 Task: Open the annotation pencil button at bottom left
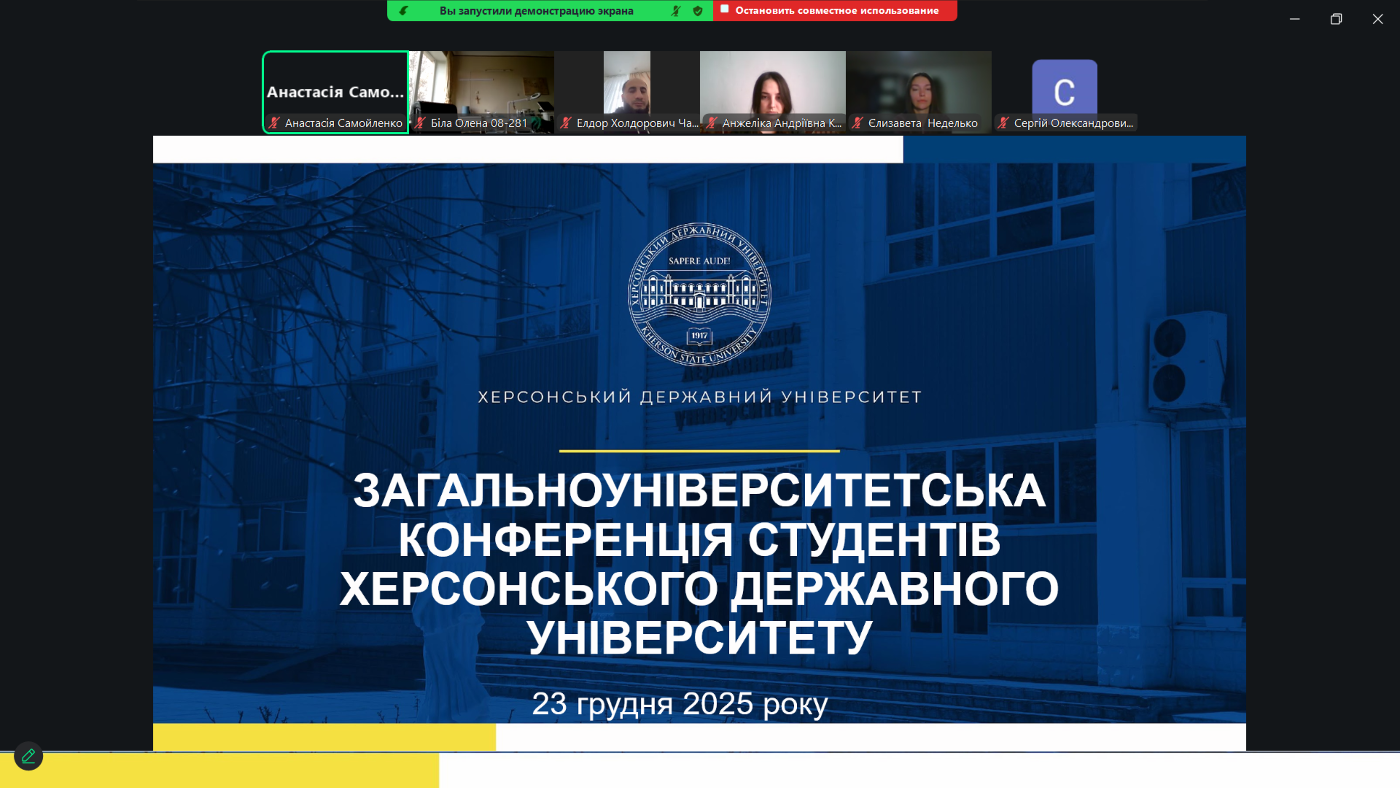pyautogui.click(x=28, y=756)
